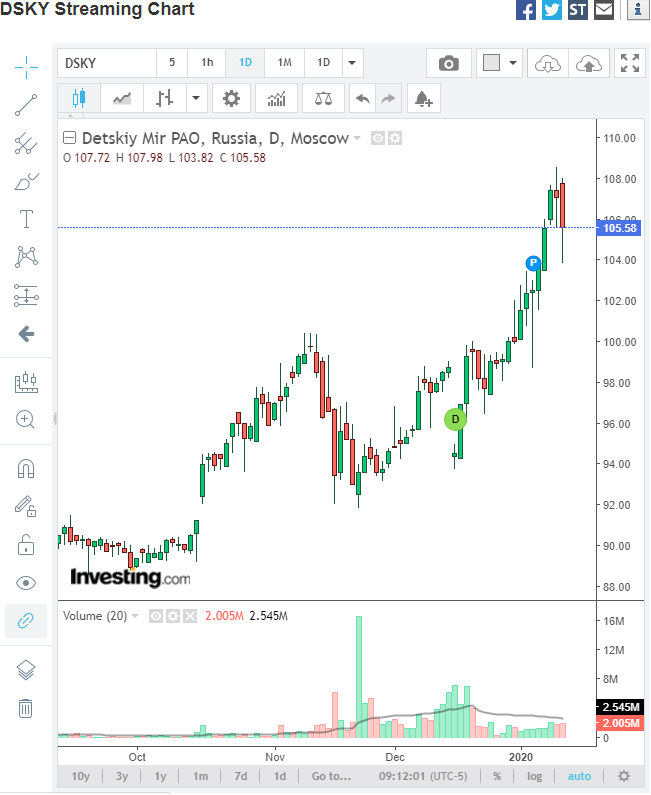Click the back arrow in left sidebar
The image size is (651, 795).
[x=26, y=334]
